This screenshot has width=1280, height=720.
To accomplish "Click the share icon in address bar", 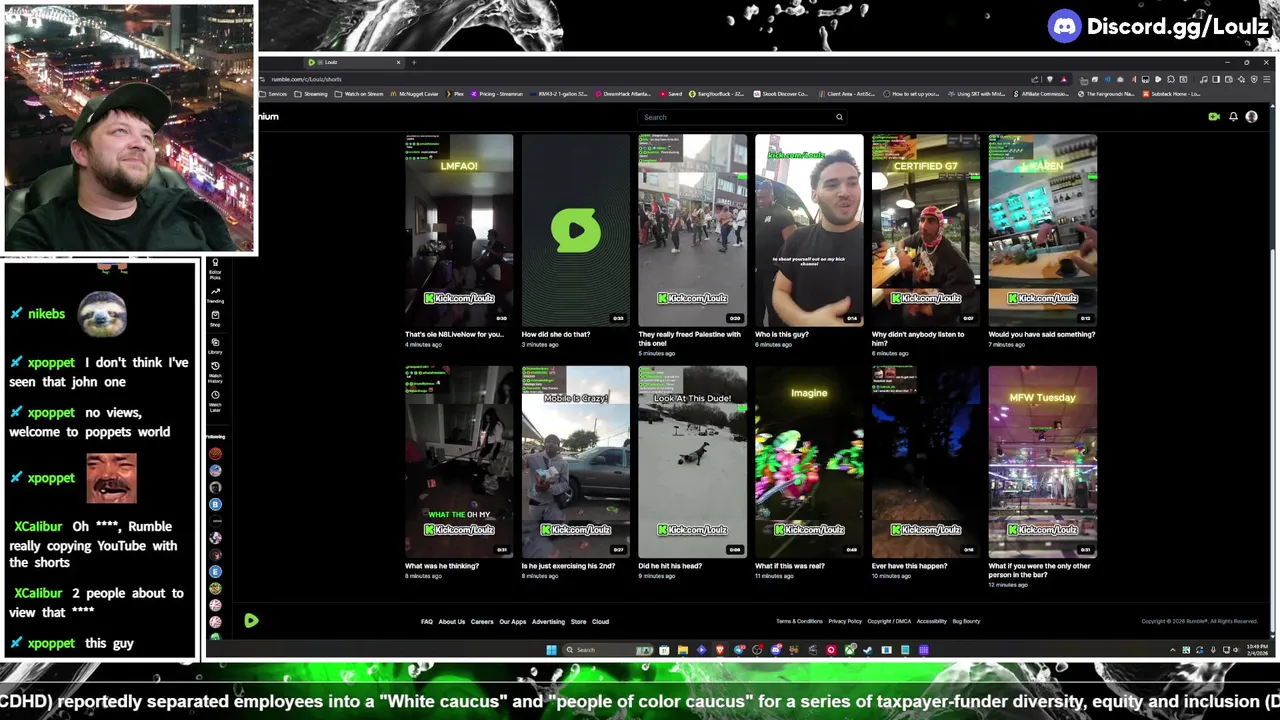I will tap(1035, 79).
